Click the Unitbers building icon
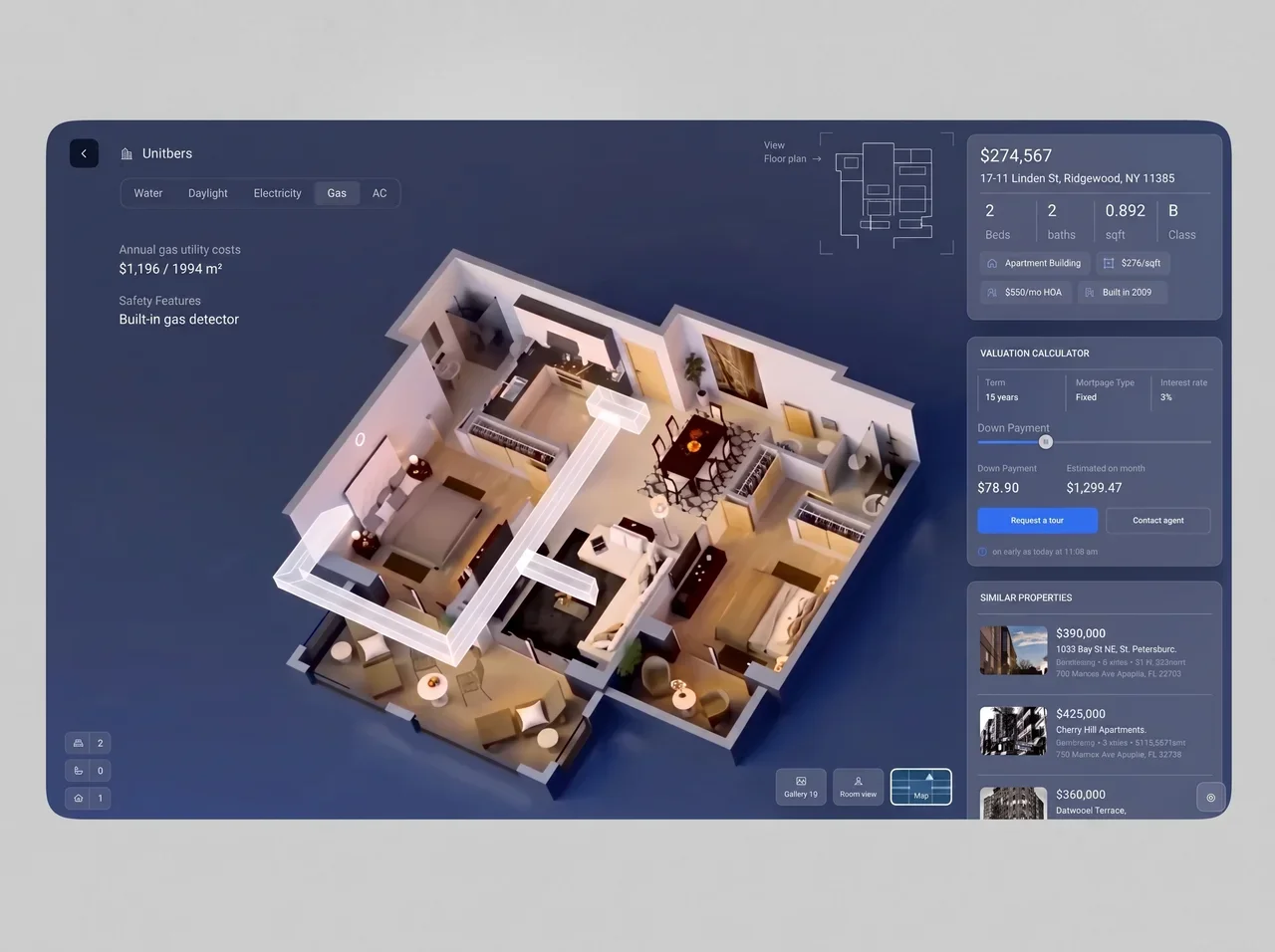1275x952 pixels. pyautogui.click(x=127, y=154)
